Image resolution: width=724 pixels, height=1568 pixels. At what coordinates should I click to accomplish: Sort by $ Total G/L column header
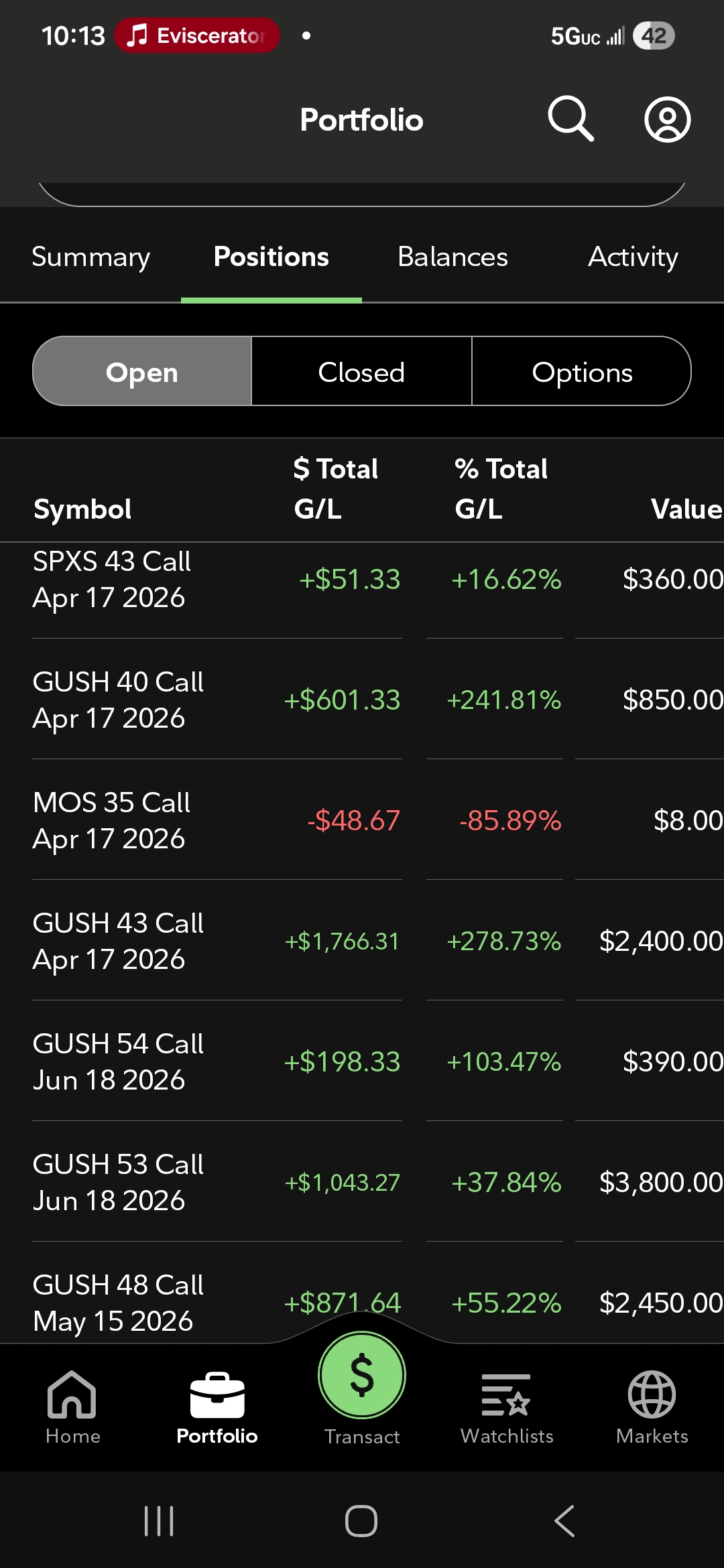click(x=335, y=488)
